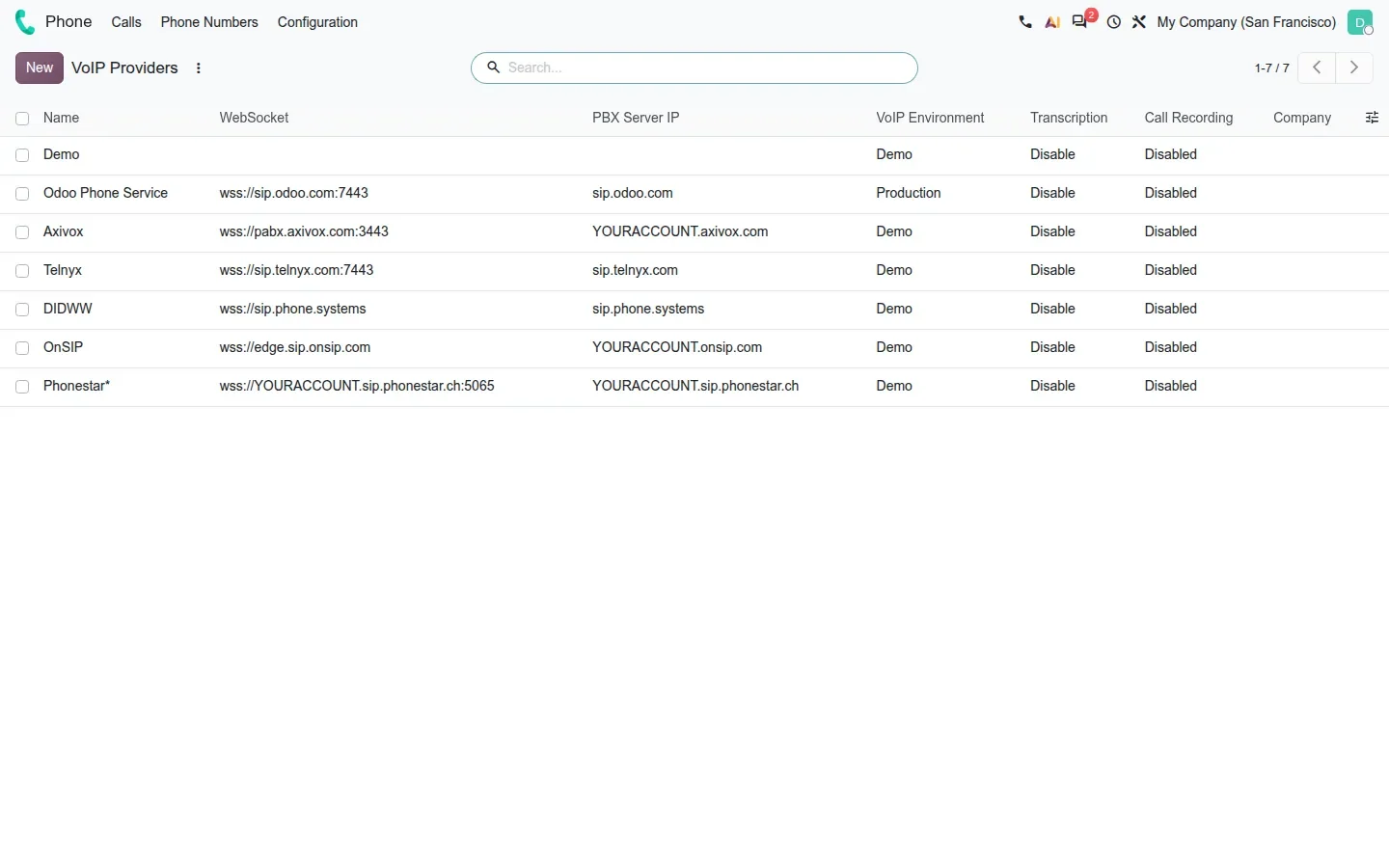Sort by Transcription column header
This screenshot has height=868, width=1389.
[x=1069, y=118]
